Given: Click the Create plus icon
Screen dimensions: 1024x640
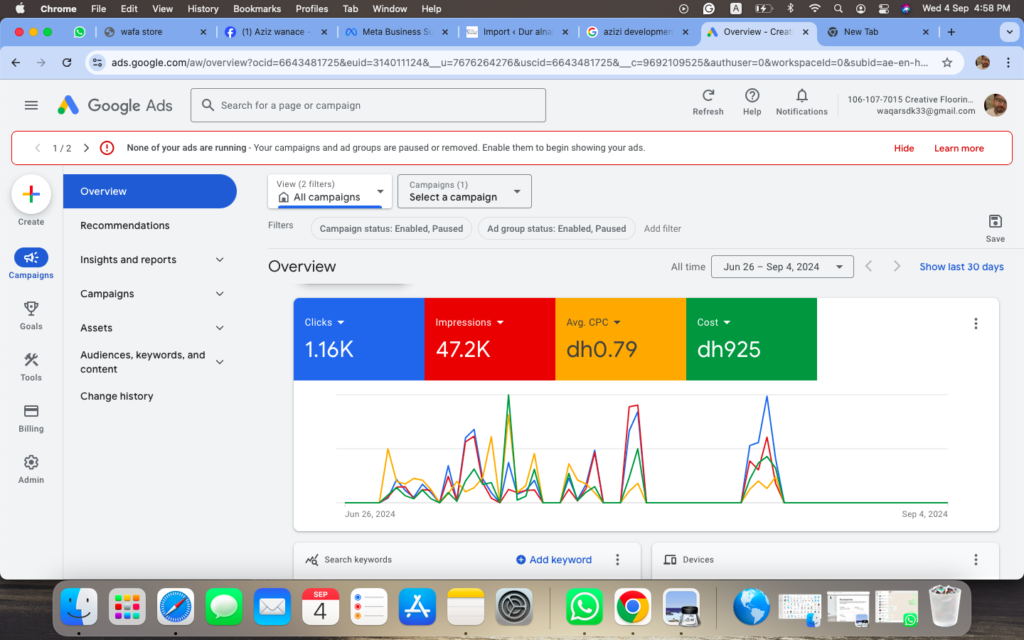Looking at the screenshot, I should 31,194.
